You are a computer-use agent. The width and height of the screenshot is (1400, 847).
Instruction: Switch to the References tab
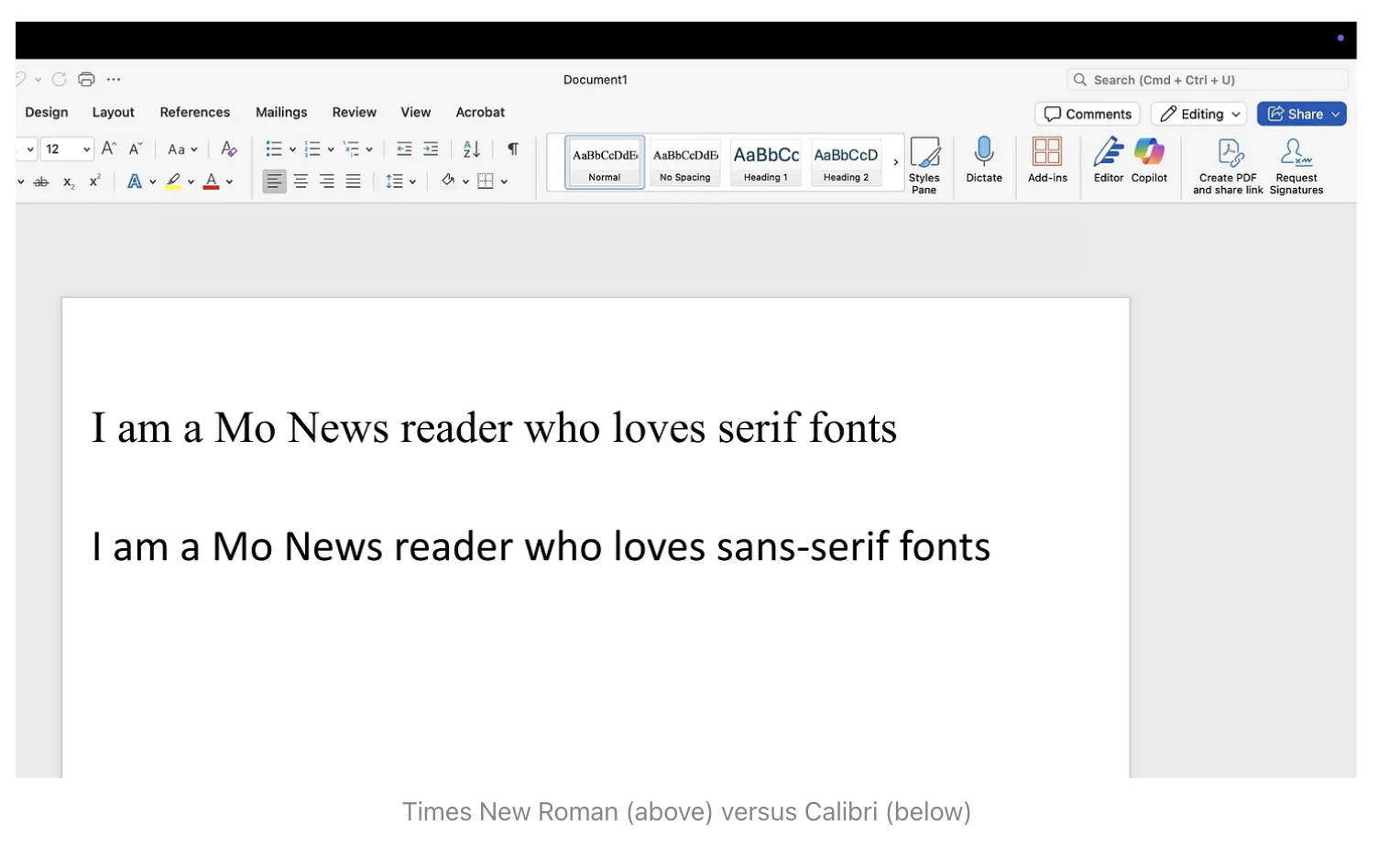pyautogui.click(x=194, y=112)
